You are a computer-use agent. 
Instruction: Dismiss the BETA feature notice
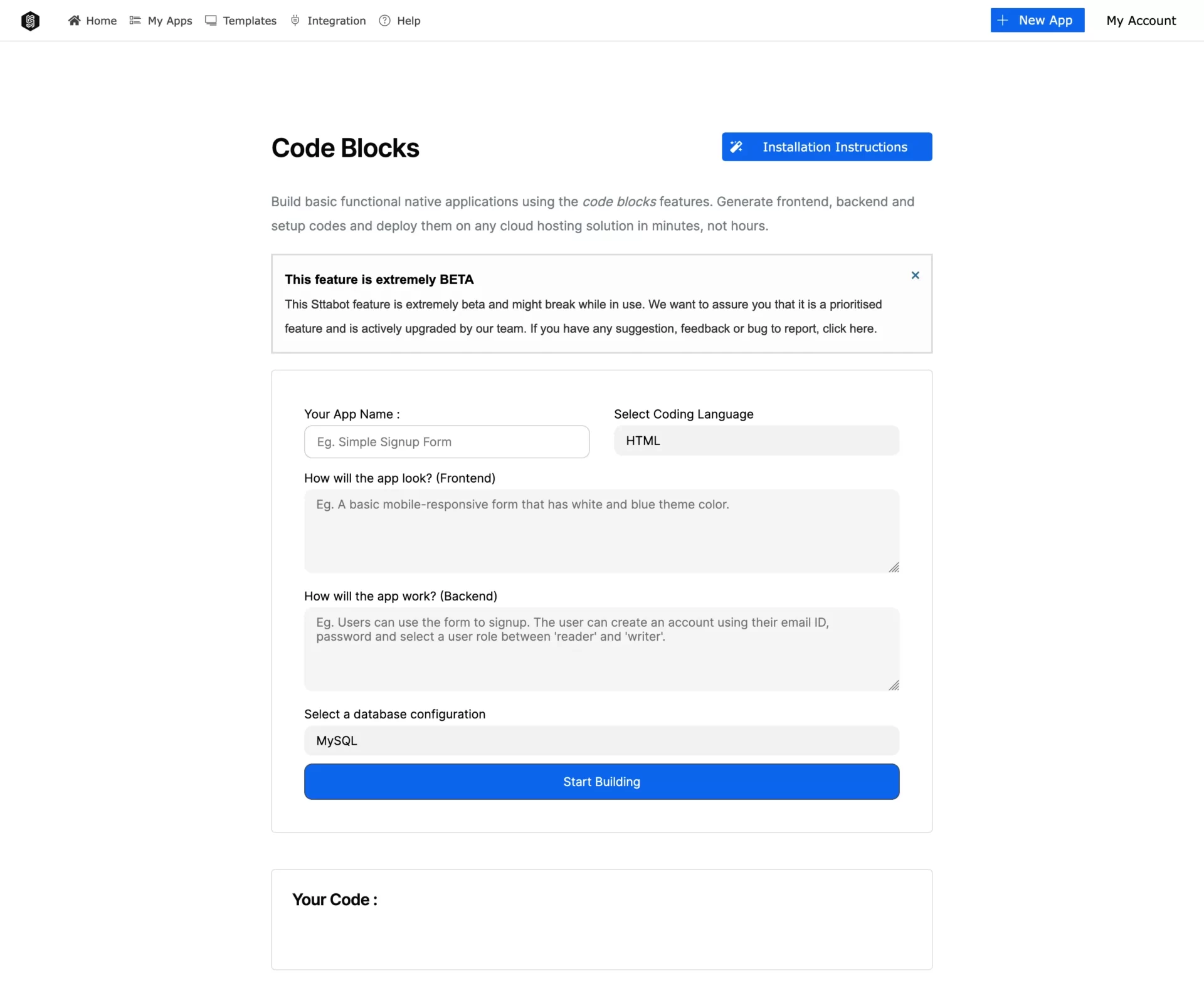tap(915, 275)
